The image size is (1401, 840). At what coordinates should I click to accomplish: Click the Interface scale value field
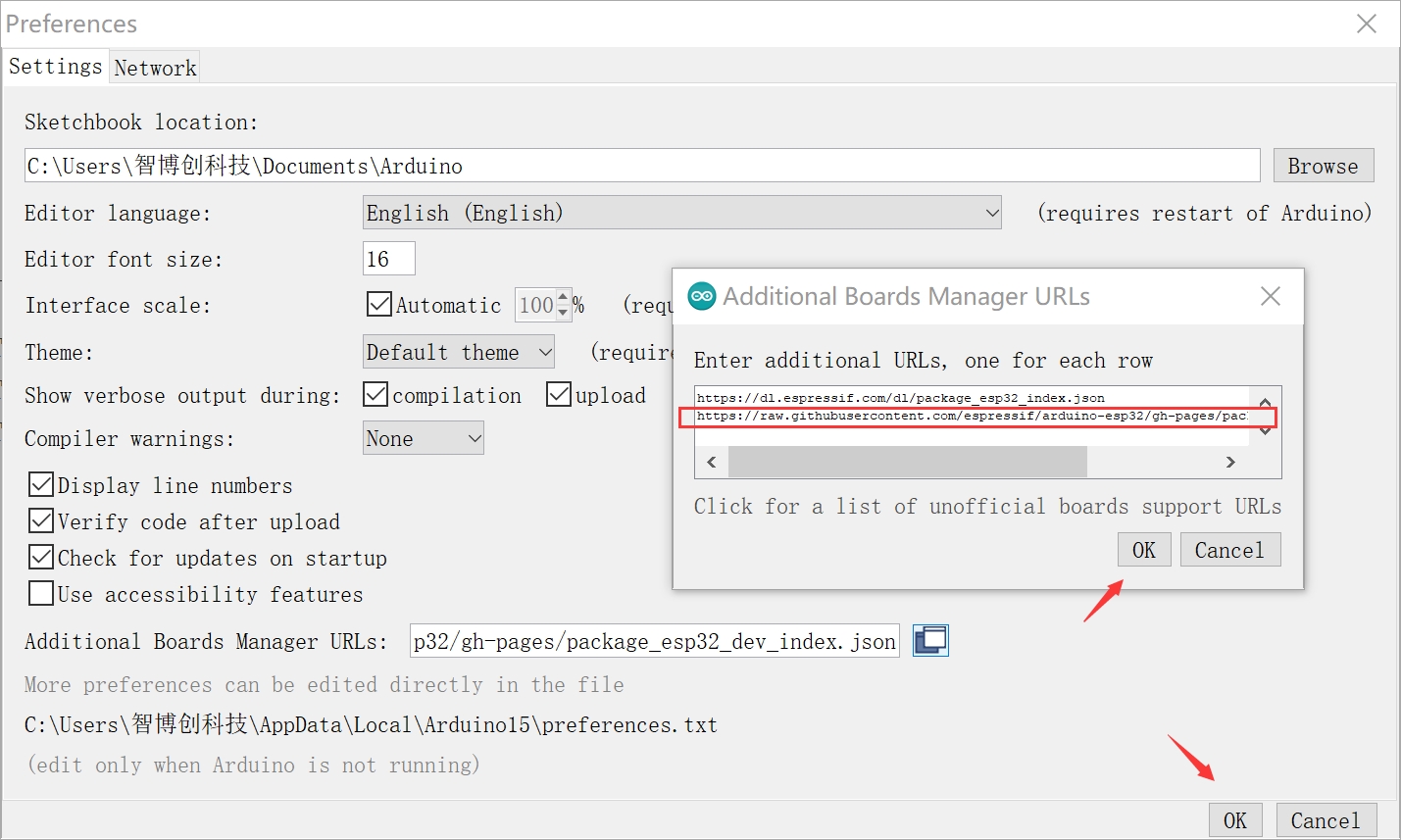pos(536,305)
